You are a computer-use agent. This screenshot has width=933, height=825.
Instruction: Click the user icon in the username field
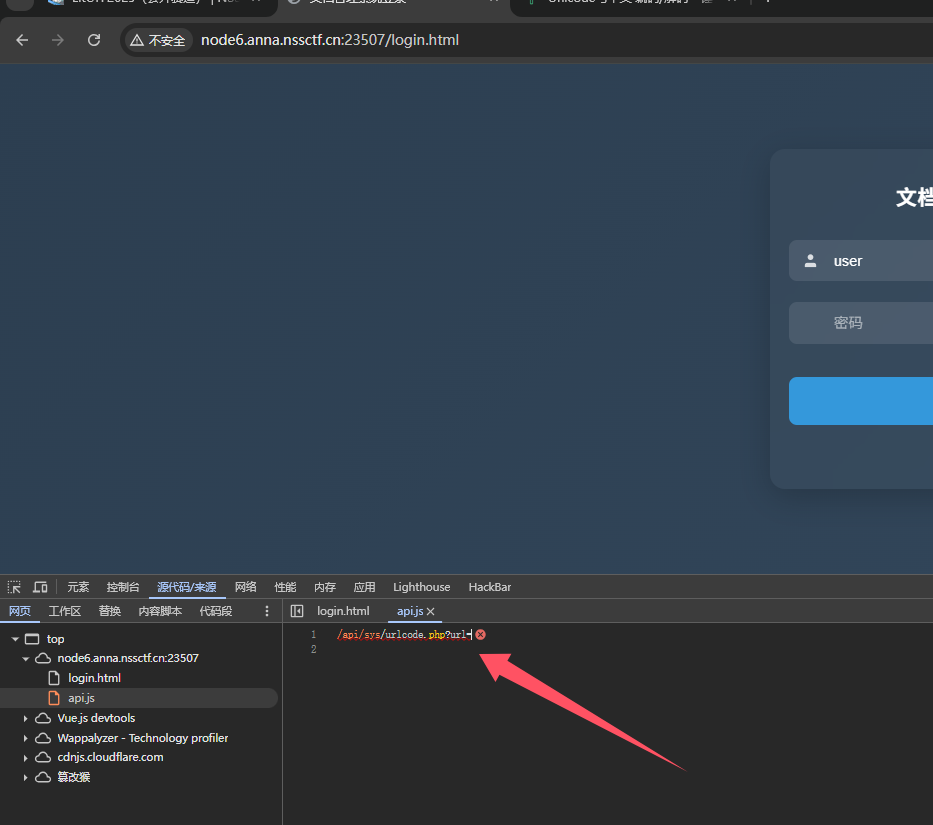click(x=811, y=261)
